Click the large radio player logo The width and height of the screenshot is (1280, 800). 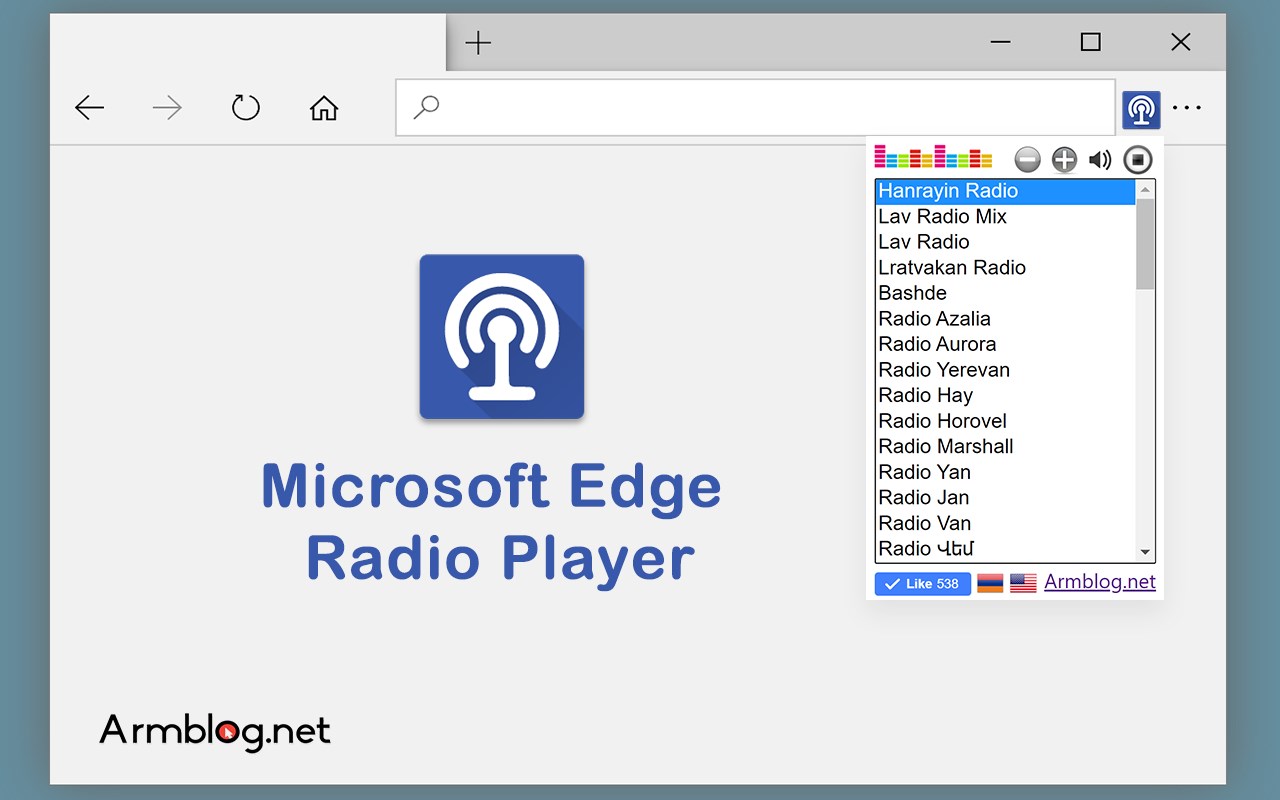click(x=502, y=337)
